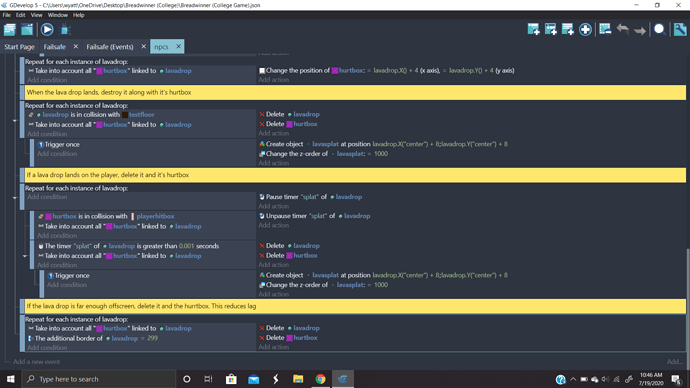Open the debugger preview icon next to play
This screenshot has height=388, width=690.
tap(65, 29)
